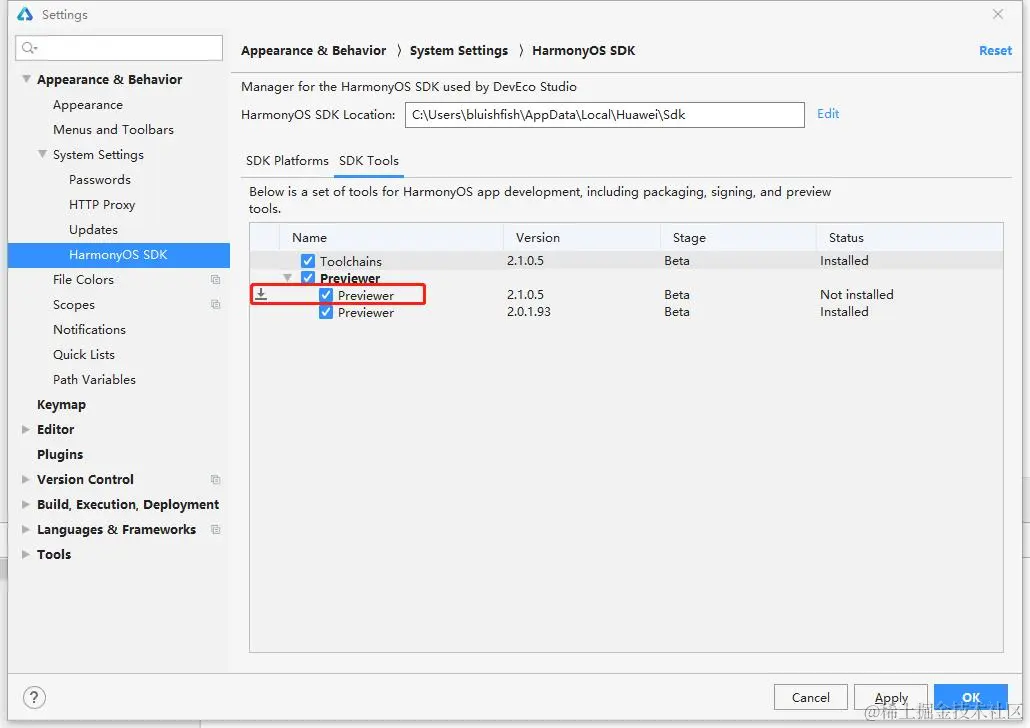Confirm with the OK button
The width and height of the screenshot is (1030, 728).
(x=971, y=697)
